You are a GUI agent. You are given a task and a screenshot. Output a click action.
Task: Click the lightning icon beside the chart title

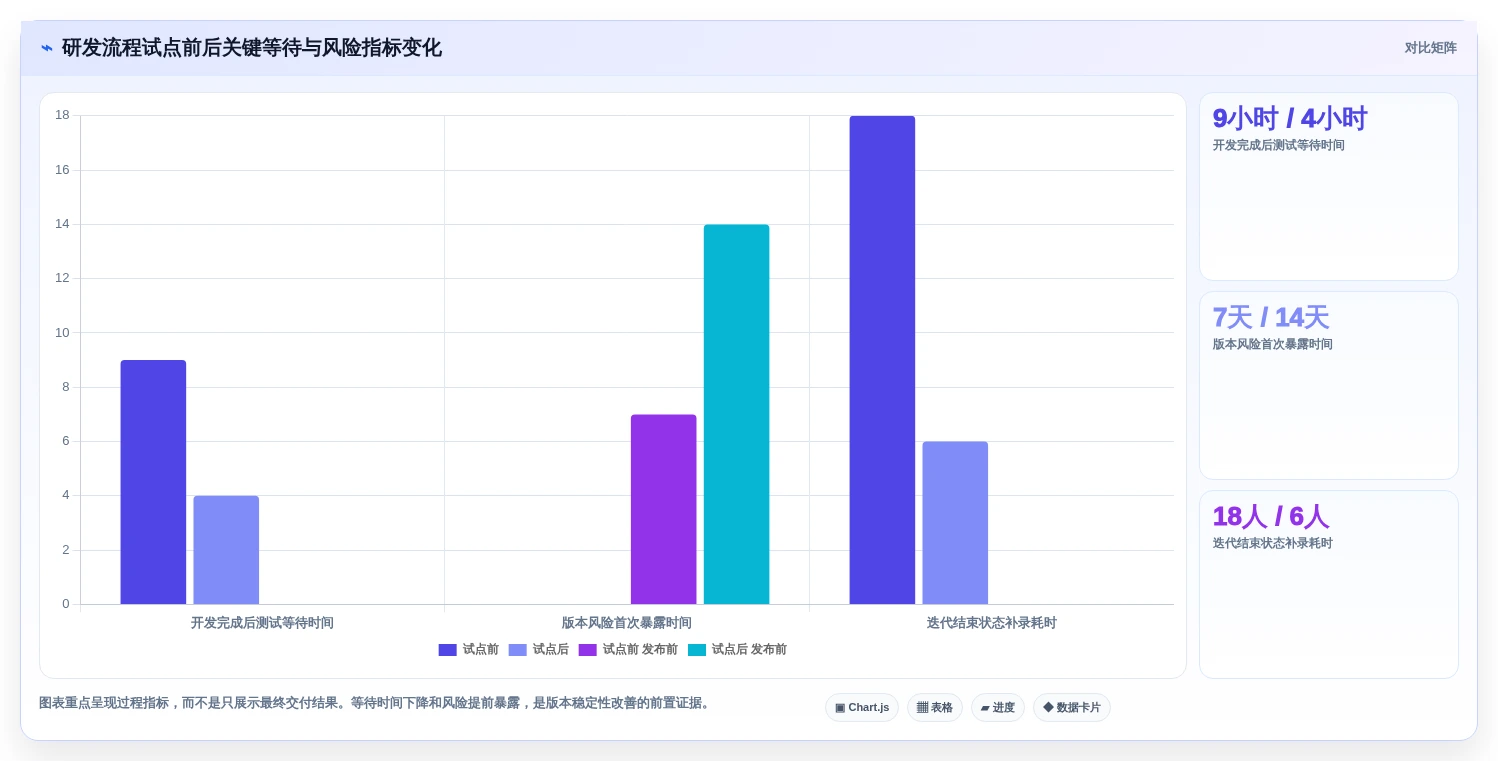tap(47, 48)
